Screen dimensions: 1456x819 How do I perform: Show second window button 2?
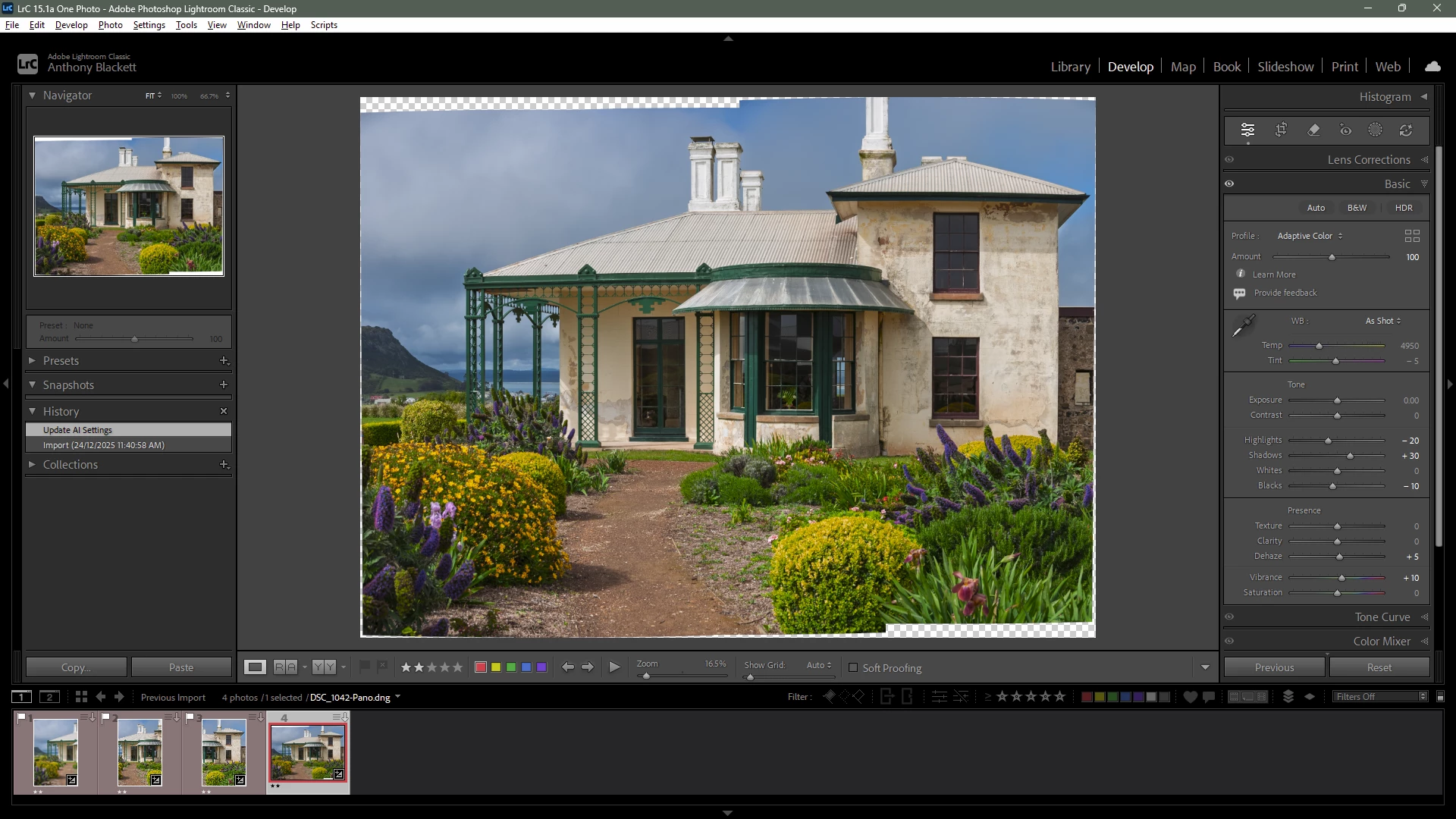[49, 697]
